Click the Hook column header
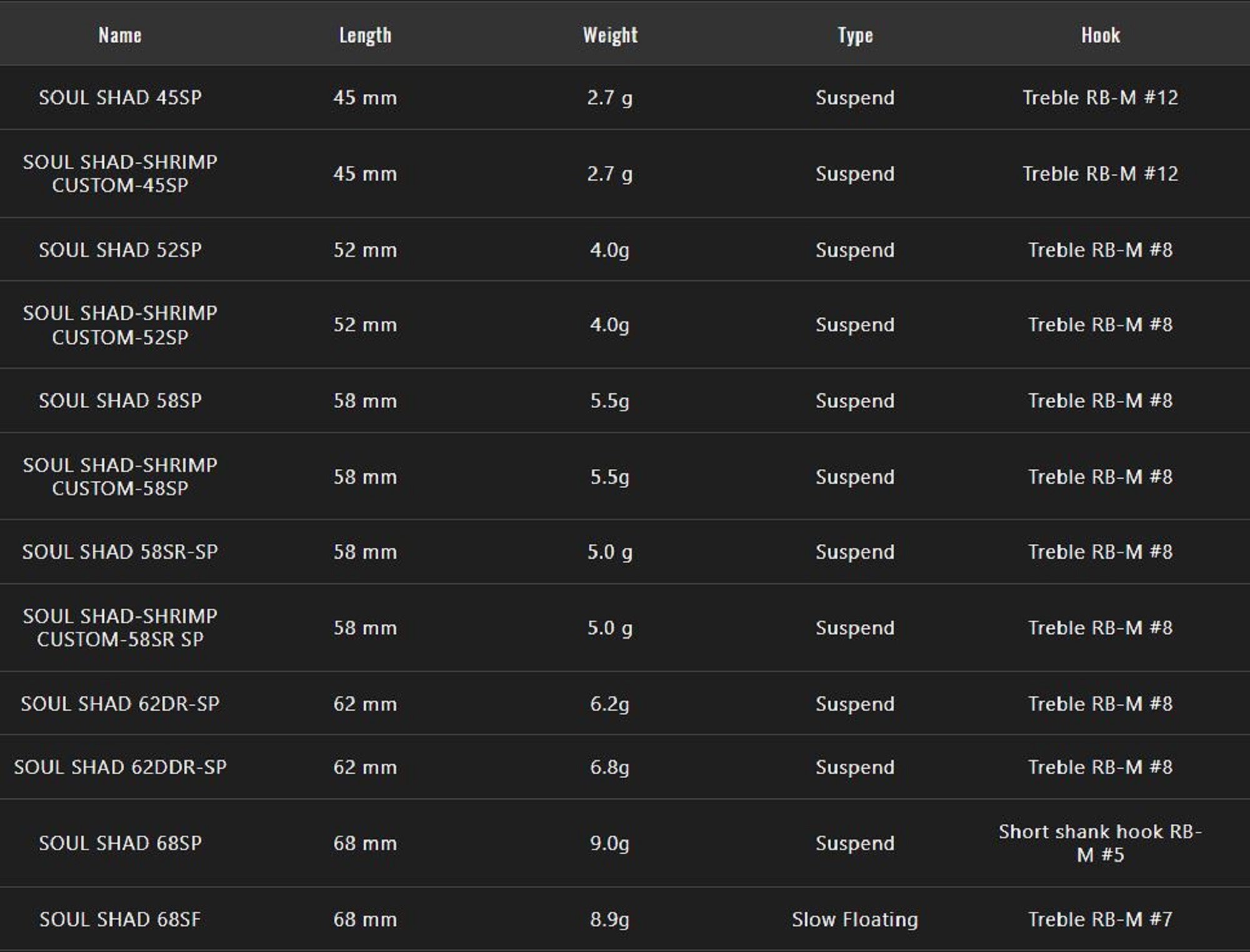This screenshot has width=1250, height=952. pos(1100,35)
